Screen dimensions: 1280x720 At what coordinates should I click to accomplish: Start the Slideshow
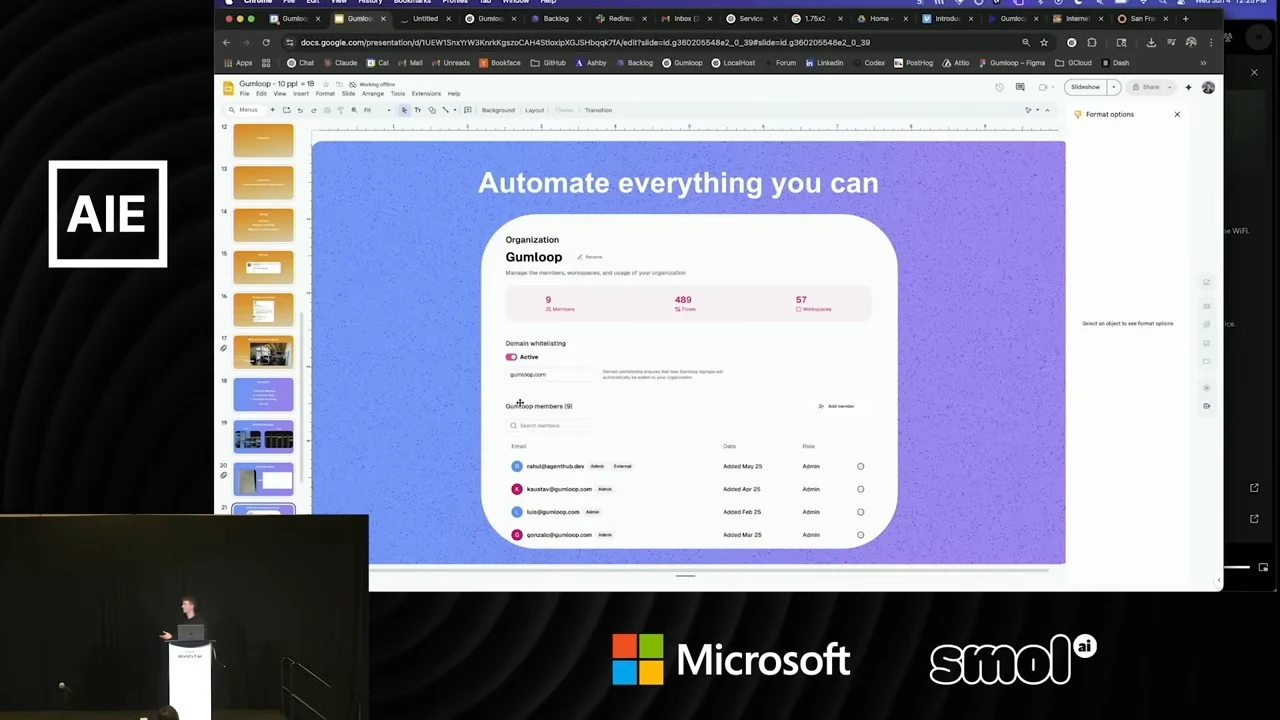point(1085,87)
